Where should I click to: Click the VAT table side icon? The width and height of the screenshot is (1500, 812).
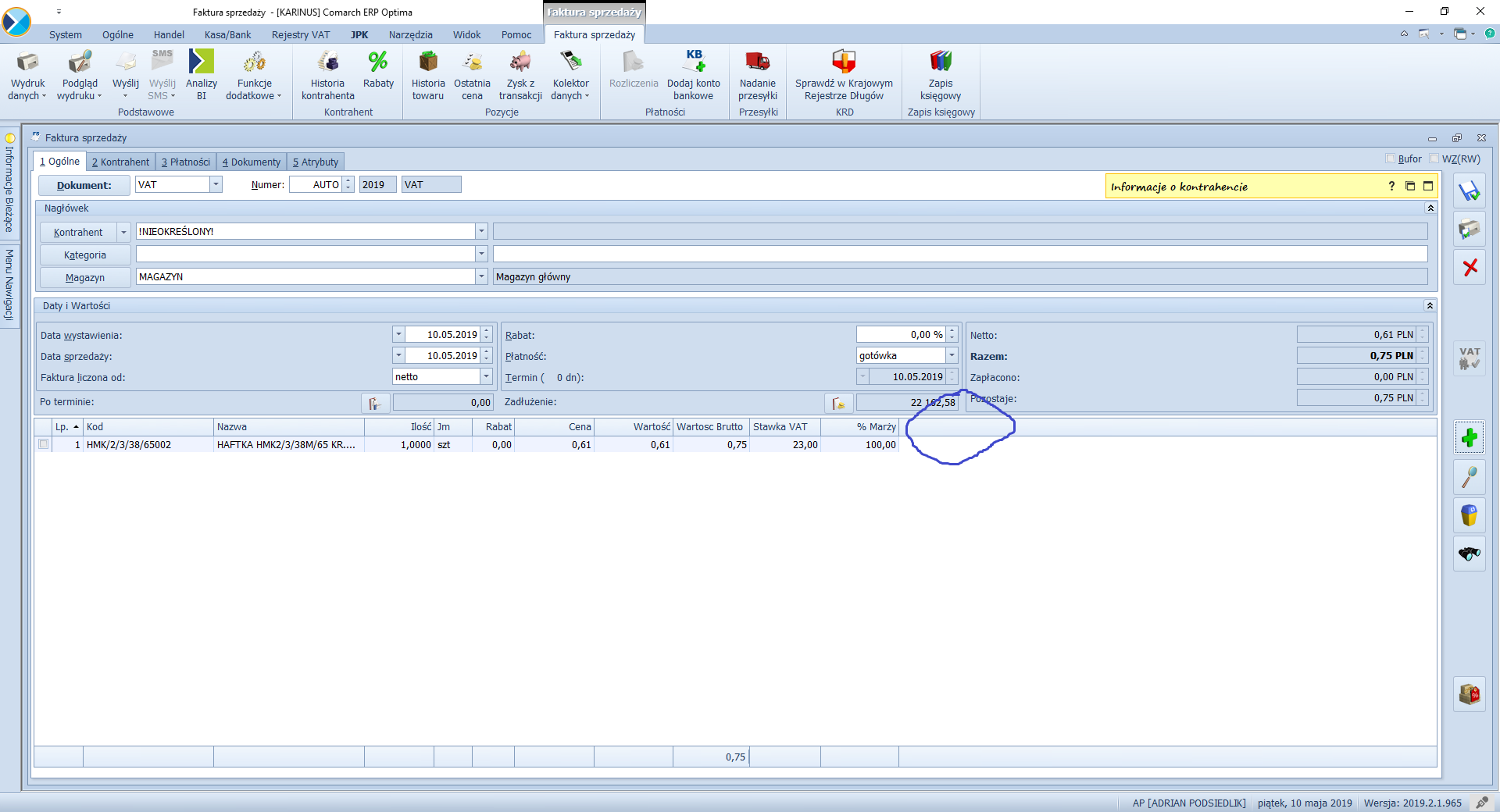1470,358
